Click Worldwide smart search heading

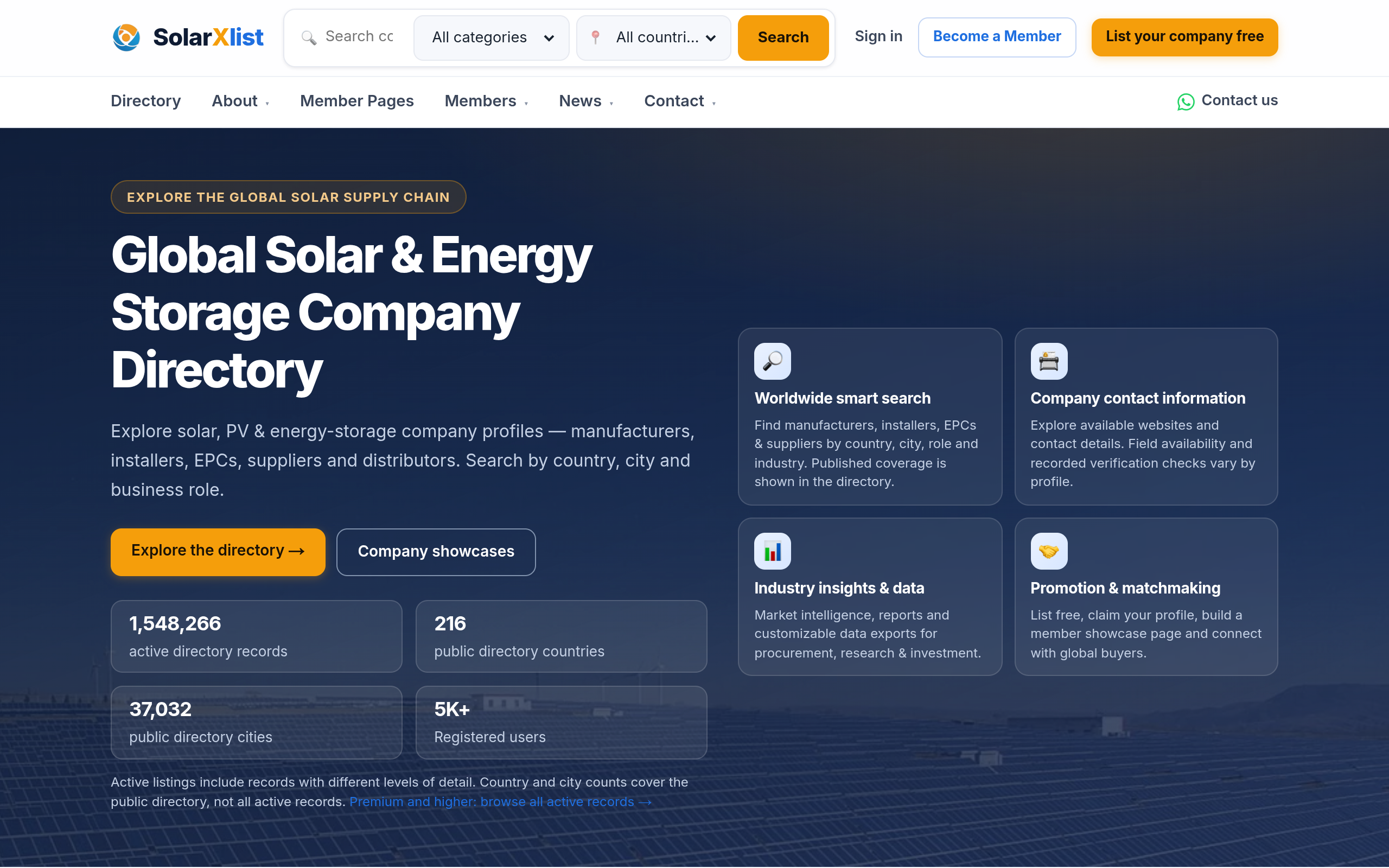[842, 398]
